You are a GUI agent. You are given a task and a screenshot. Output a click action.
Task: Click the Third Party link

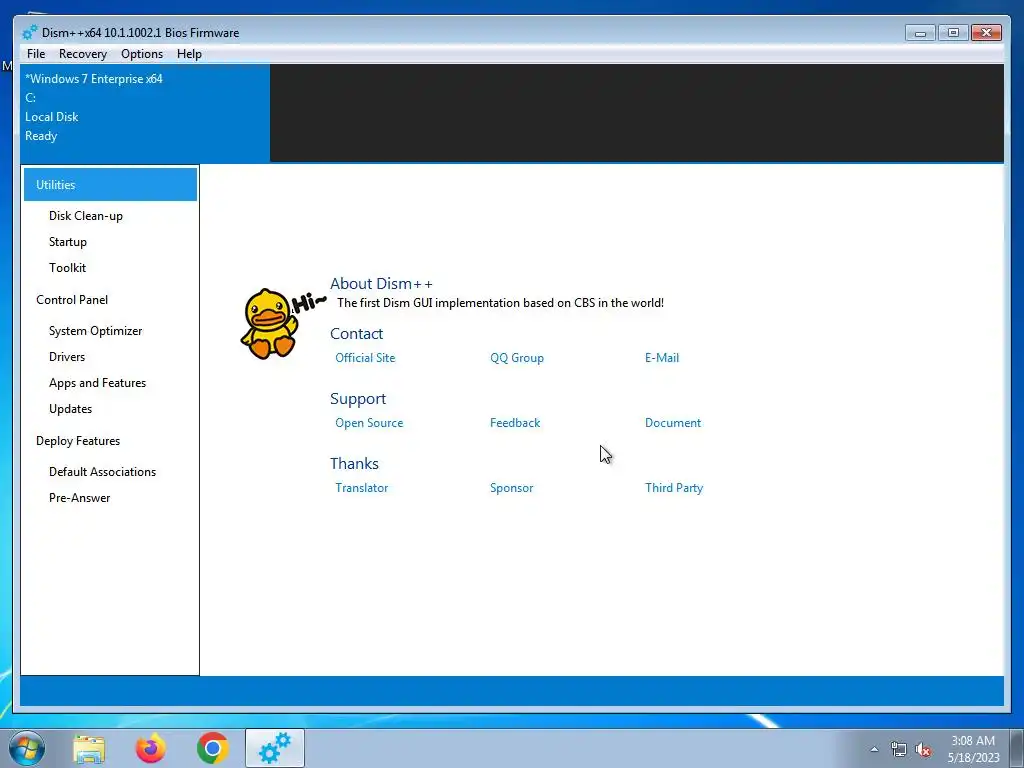tap(673, 488)
